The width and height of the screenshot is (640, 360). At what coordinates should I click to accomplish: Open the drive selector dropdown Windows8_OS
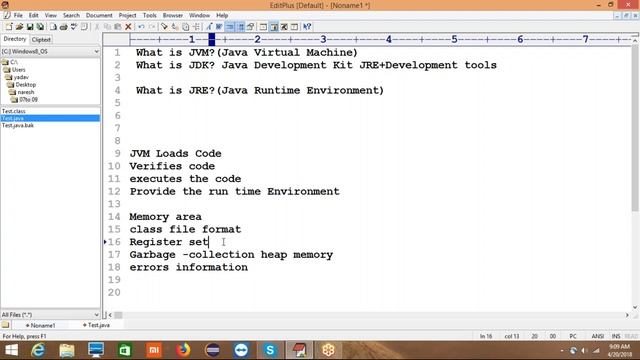coord(50,51)
